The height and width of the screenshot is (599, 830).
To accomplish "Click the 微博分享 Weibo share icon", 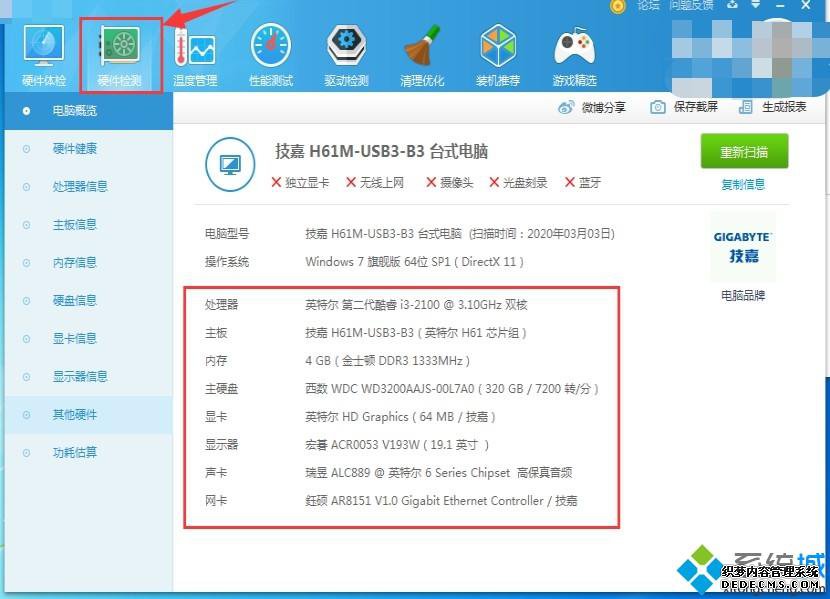I will coord(566,107).
